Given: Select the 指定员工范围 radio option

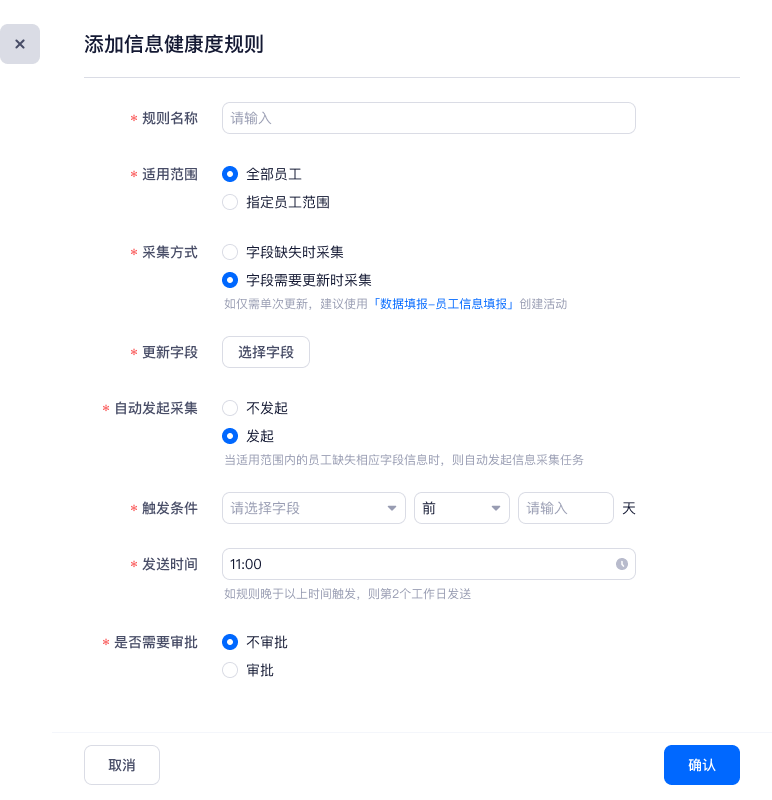Looking at the screenshot, I should tap(230, 202).
